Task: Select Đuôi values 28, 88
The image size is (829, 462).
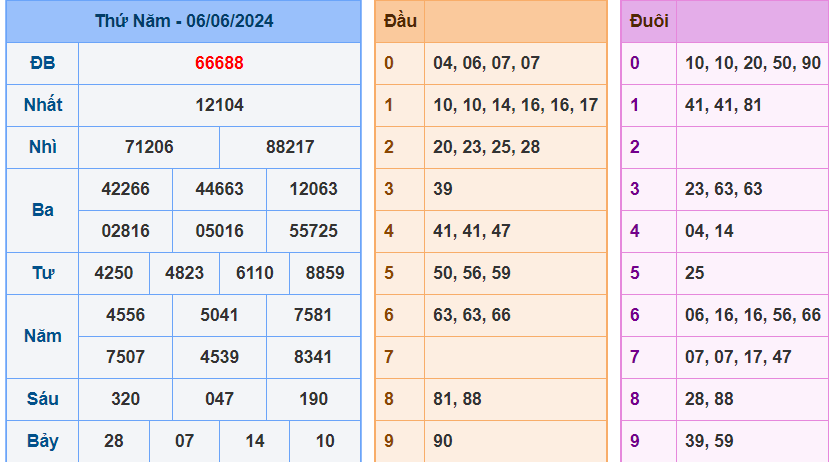Action: click(709, 400)
